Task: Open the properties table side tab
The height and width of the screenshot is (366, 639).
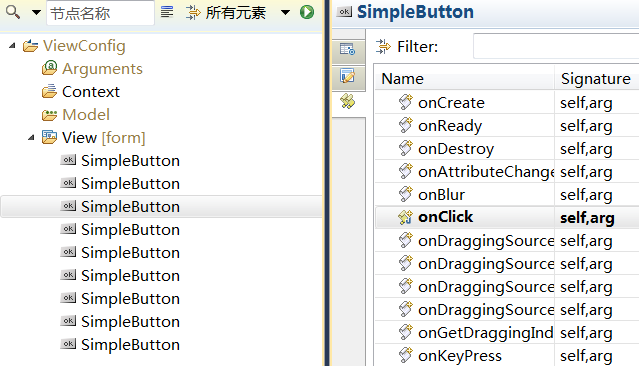Action: coord(348,50)
